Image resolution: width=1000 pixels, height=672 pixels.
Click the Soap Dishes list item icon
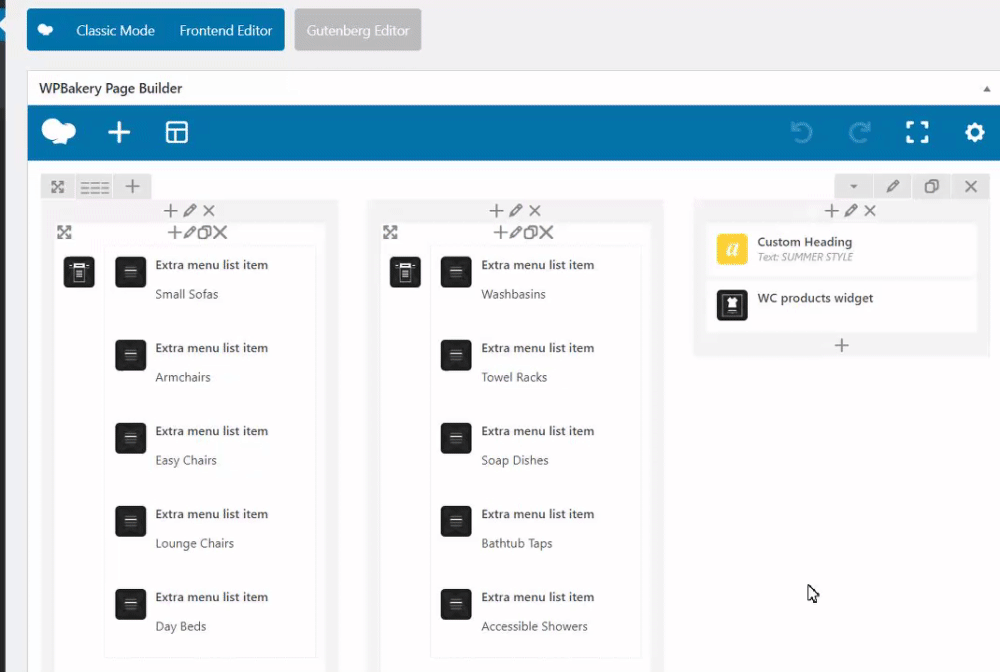(x=456, y=438)
